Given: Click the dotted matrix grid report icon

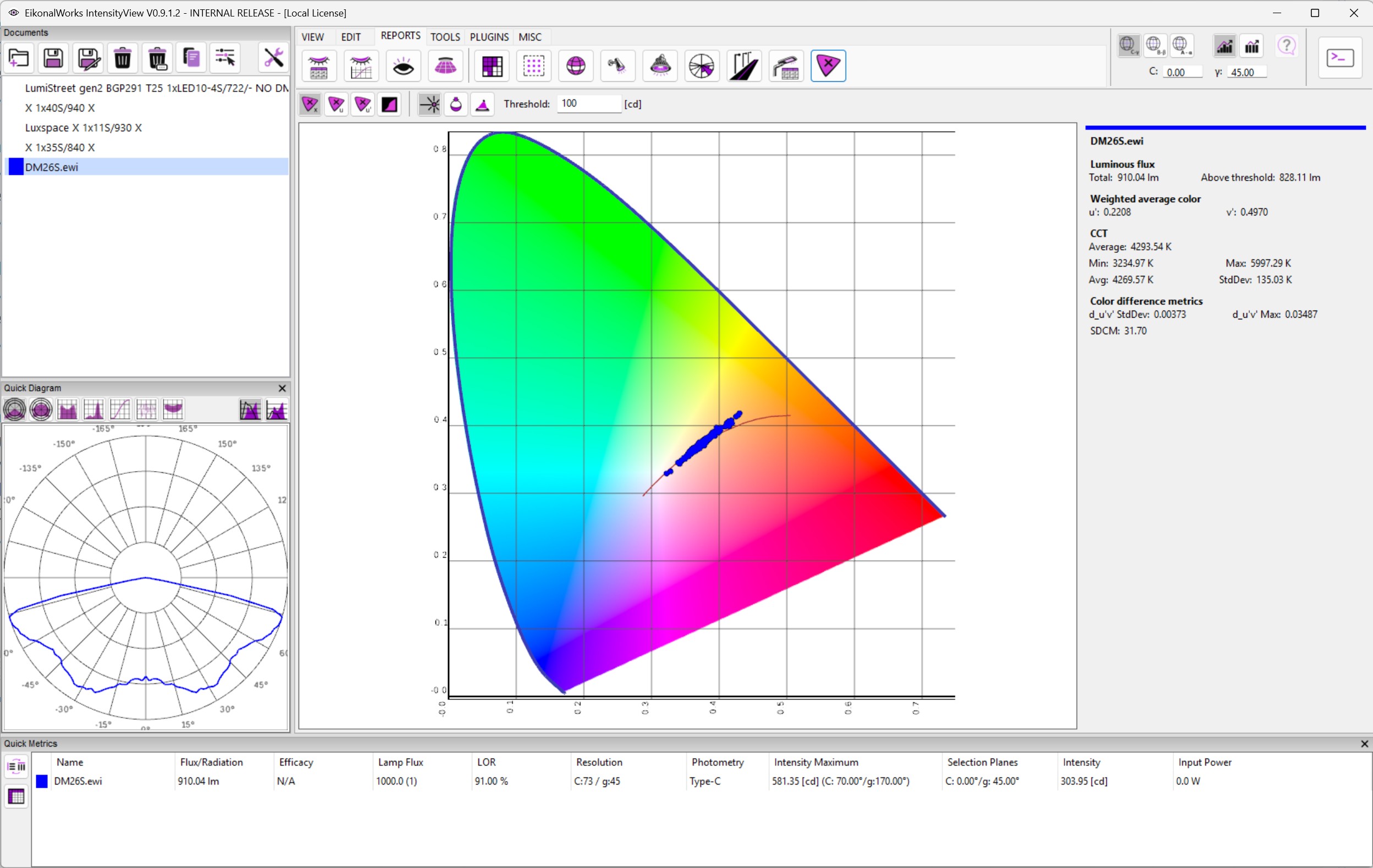Looking at the screenshot, I should [534, 66].
